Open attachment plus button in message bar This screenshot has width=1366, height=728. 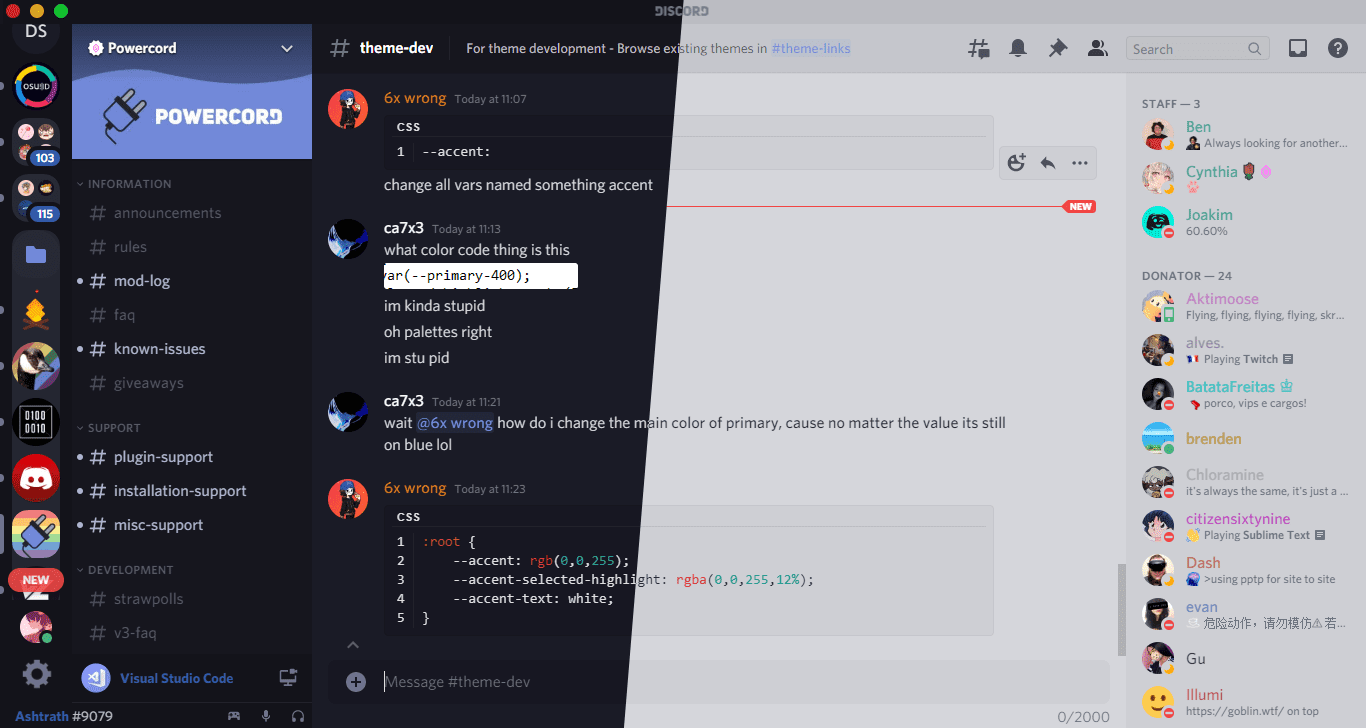tap(355, 682)
